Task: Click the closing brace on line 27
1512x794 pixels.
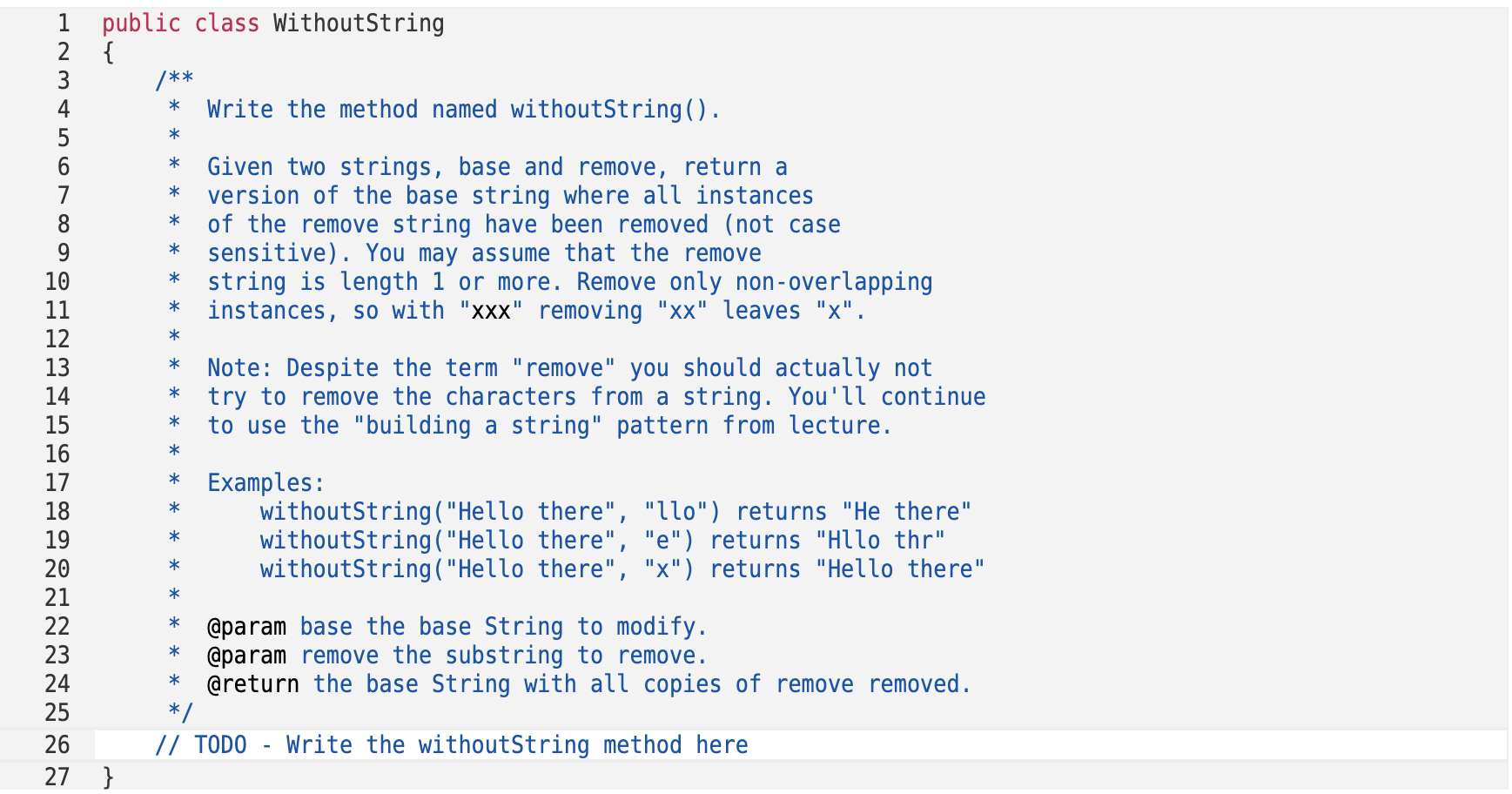Action: click(108, 776)
